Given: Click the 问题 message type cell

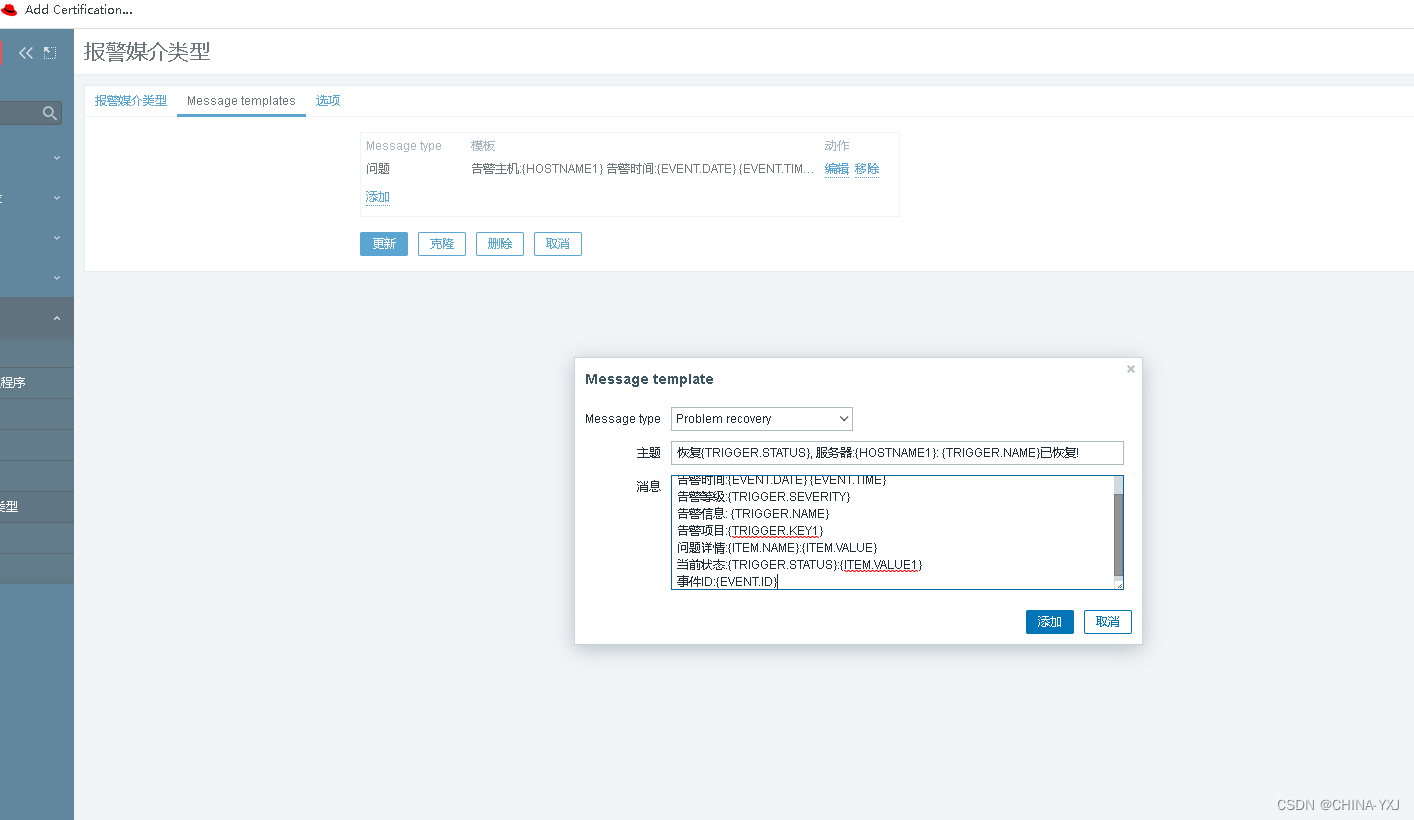Looking at the screenshot, I should click(x=378, y=169).
